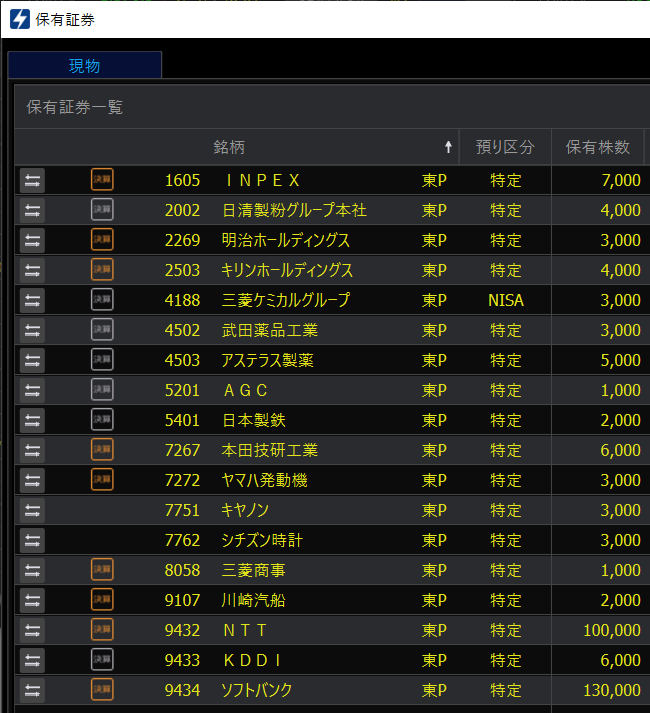Sort by the 保有株数 column header

click(x=598, y=147)
